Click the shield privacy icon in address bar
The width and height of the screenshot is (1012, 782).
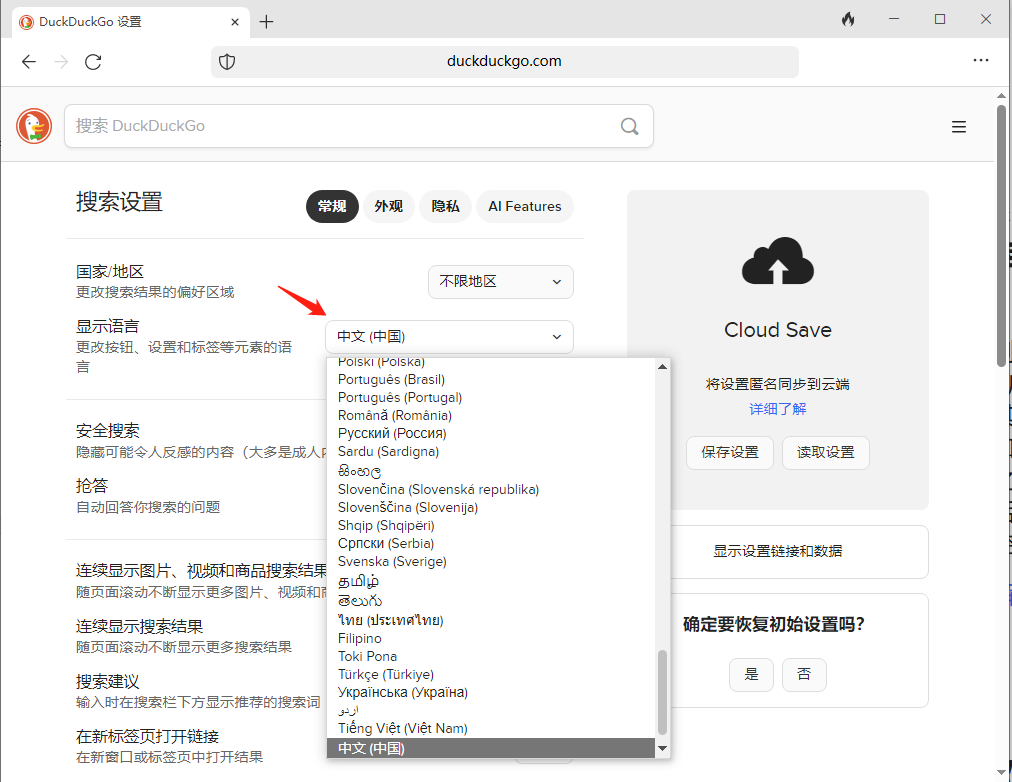tap(228, 61)
